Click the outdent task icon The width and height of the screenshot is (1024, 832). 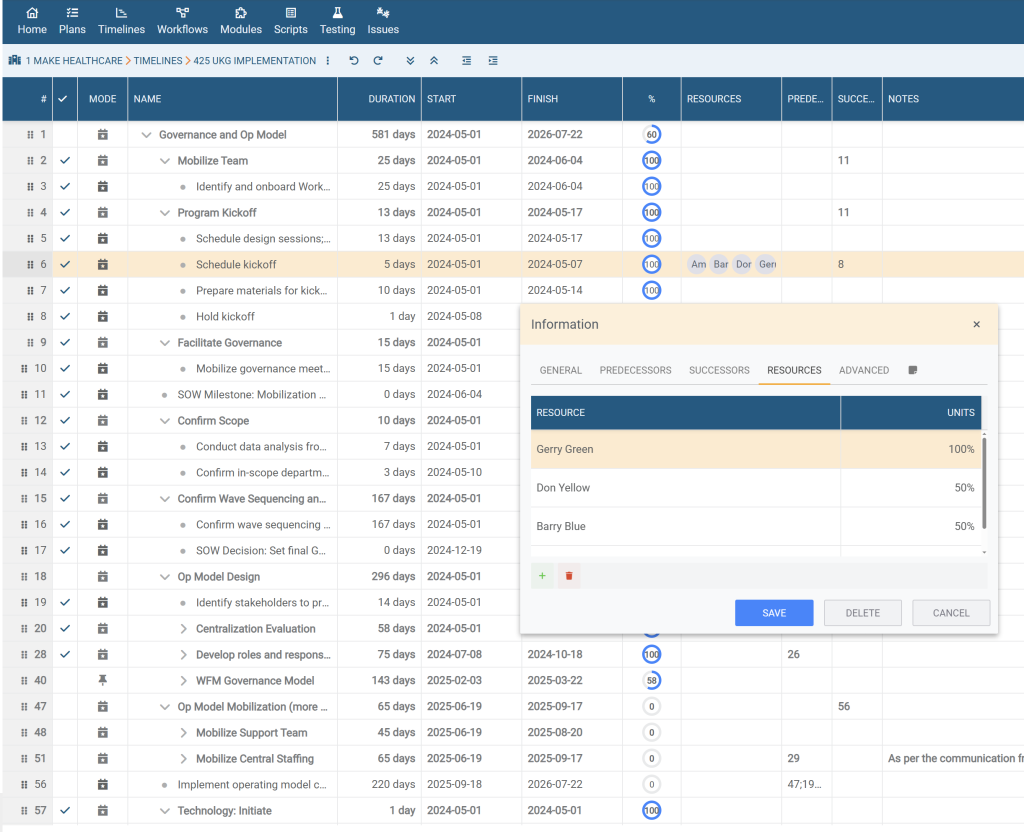click(x=467, y=61)
